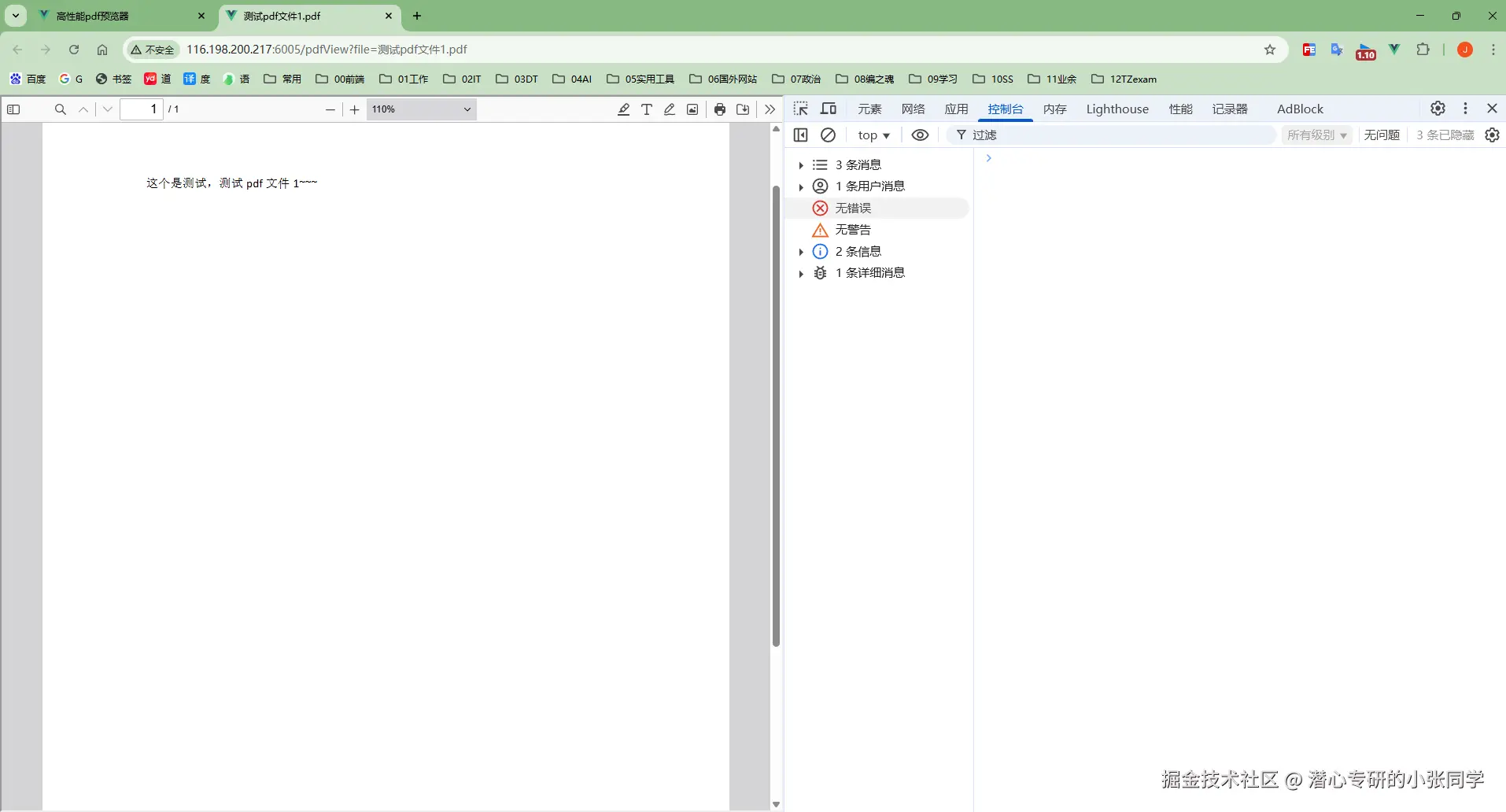Open the 性能 DevTools tab
Image resolution: width=1506 pixels, height=812 pixels.
[x=1180, y=109]
